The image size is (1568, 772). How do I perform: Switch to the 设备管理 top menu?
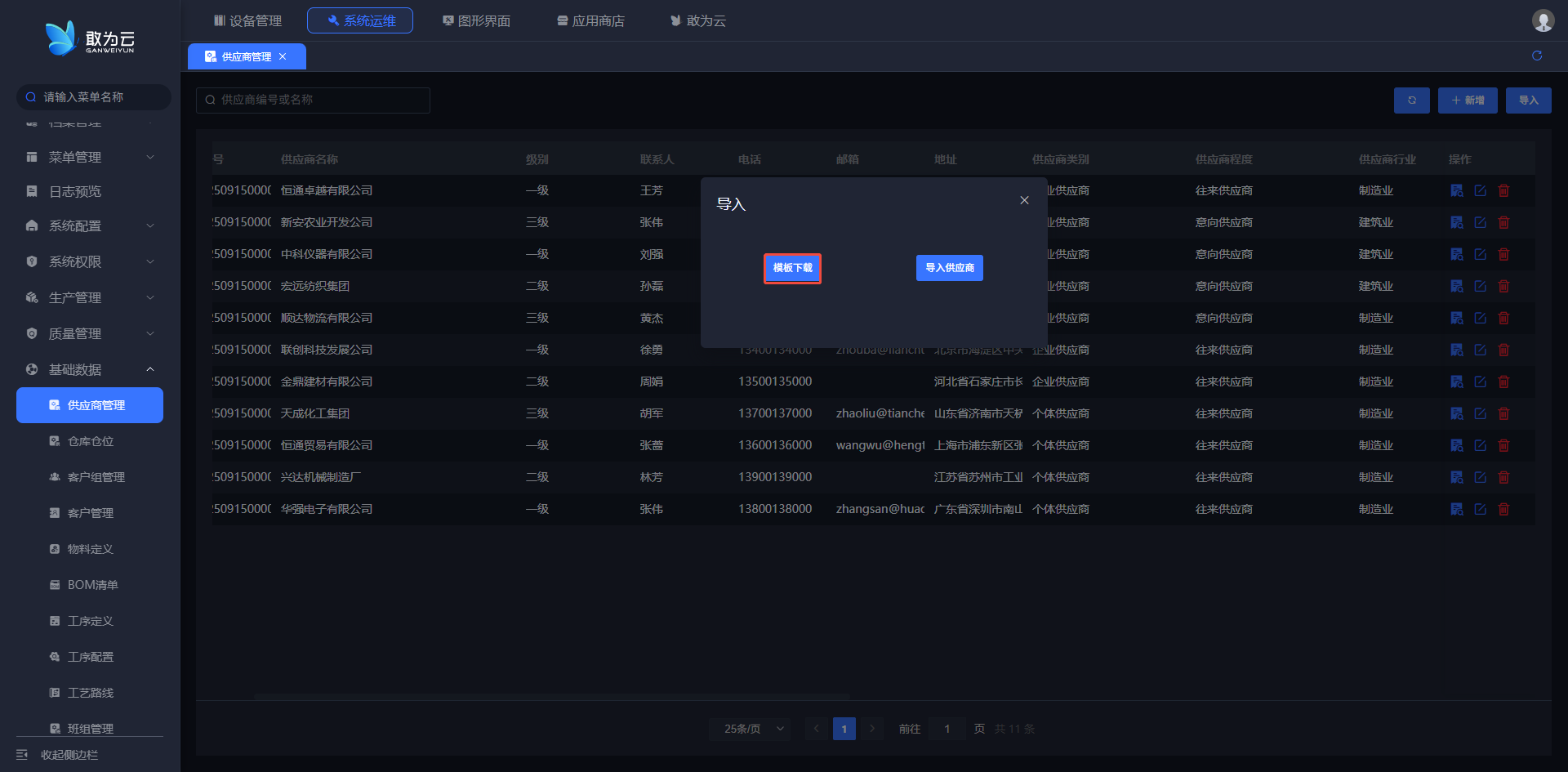pos(247,20)
